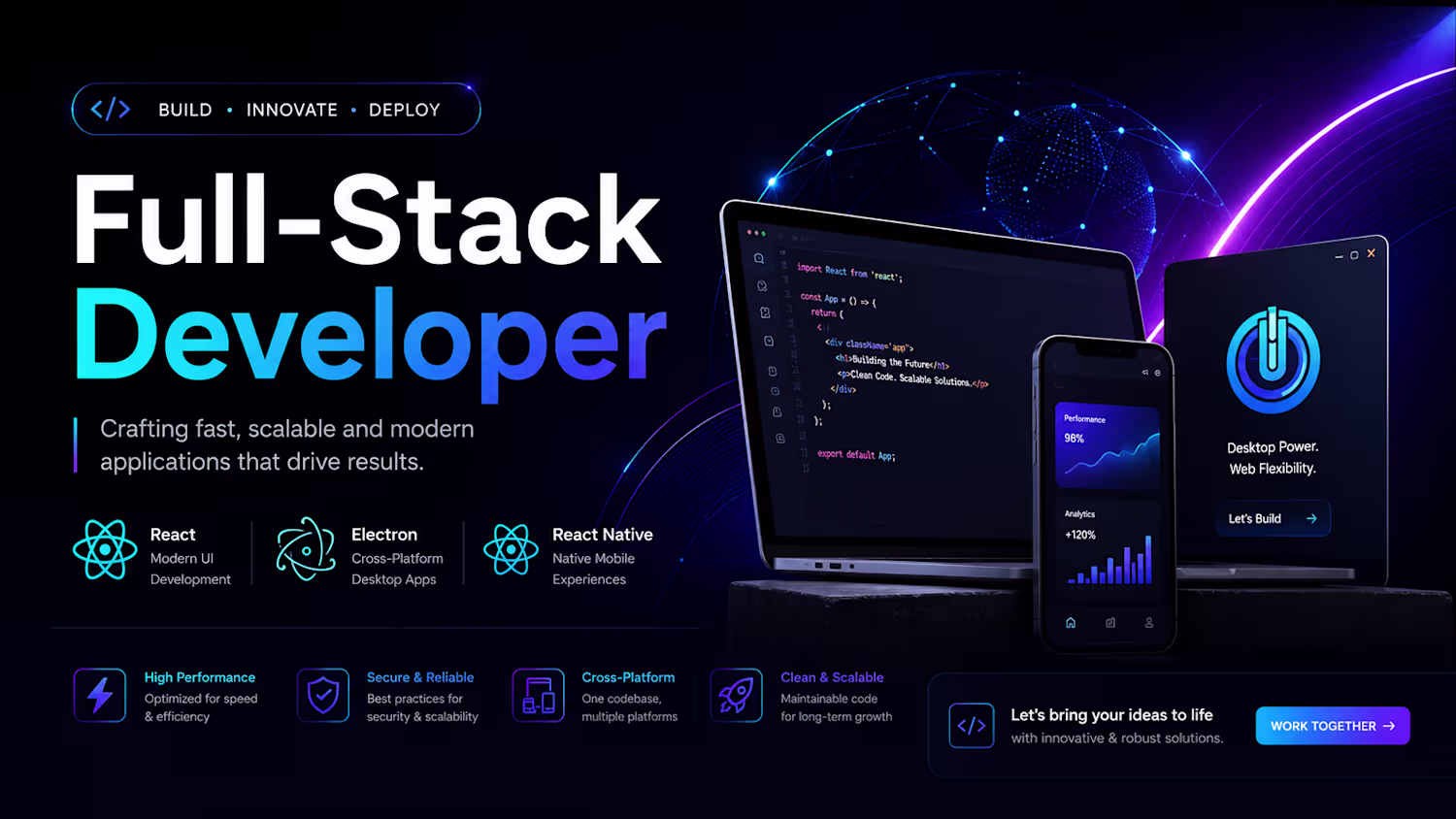Click the orange close X on tablet window
Screen dimensions: 1456x819
click(x=1372, y=253)
